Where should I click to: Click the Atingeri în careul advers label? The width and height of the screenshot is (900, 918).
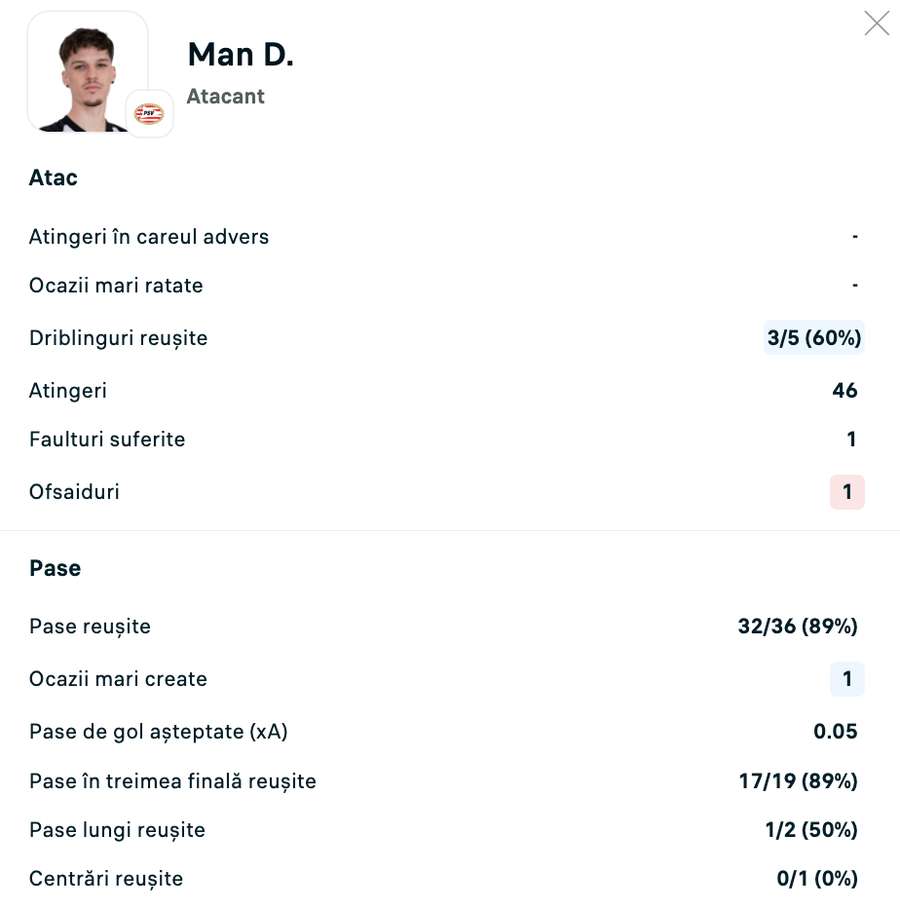[149, 237]
